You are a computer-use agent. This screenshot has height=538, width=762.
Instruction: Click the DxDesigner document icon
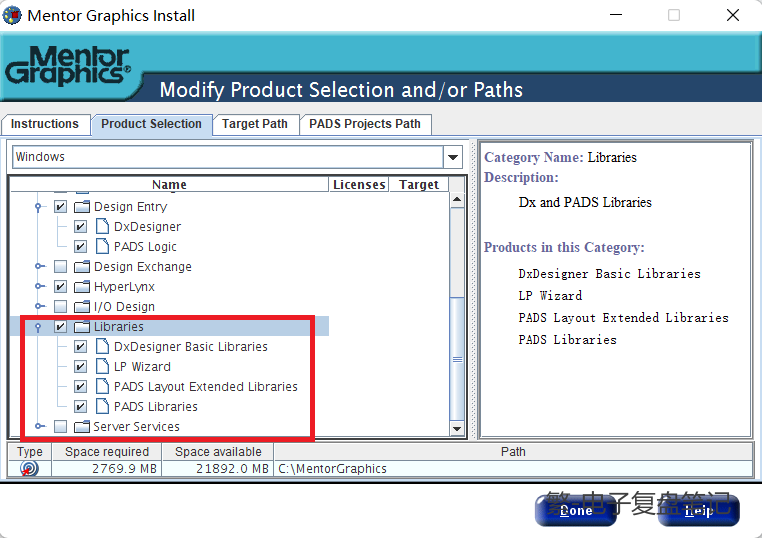(x=102, y=226)
